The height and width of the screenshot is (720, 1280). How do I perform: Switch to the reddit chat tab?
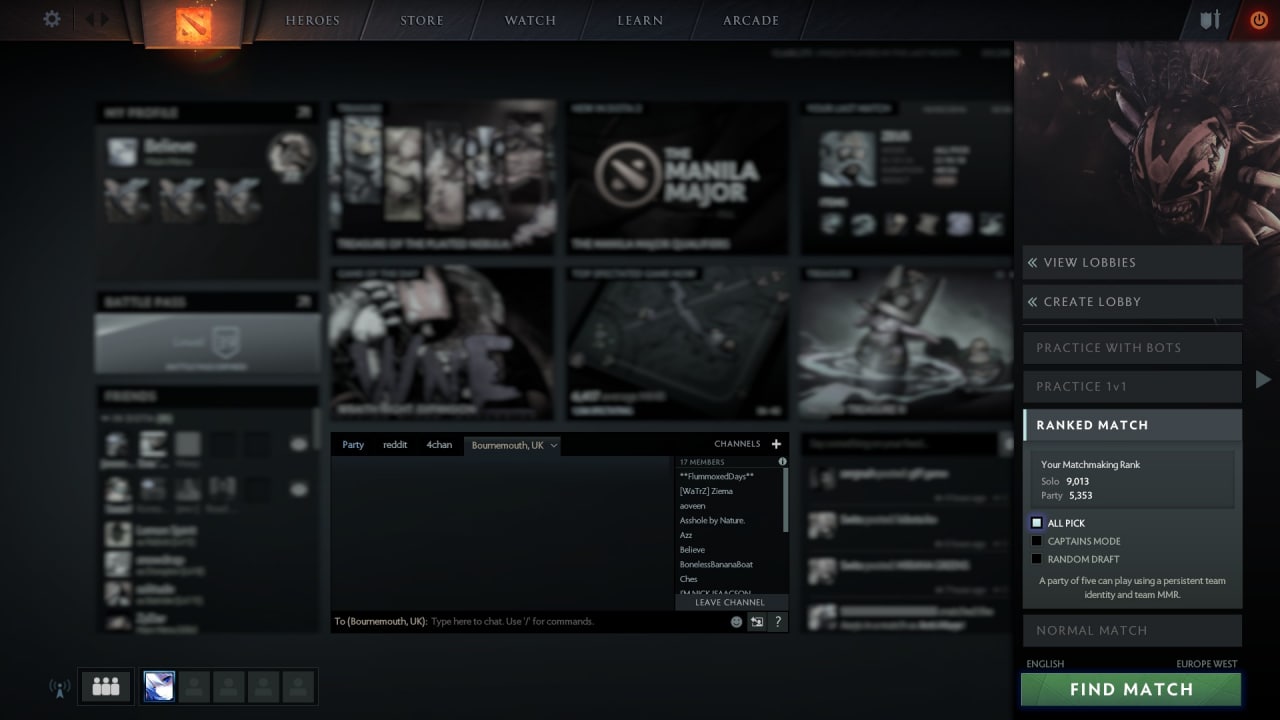(395, 445)
